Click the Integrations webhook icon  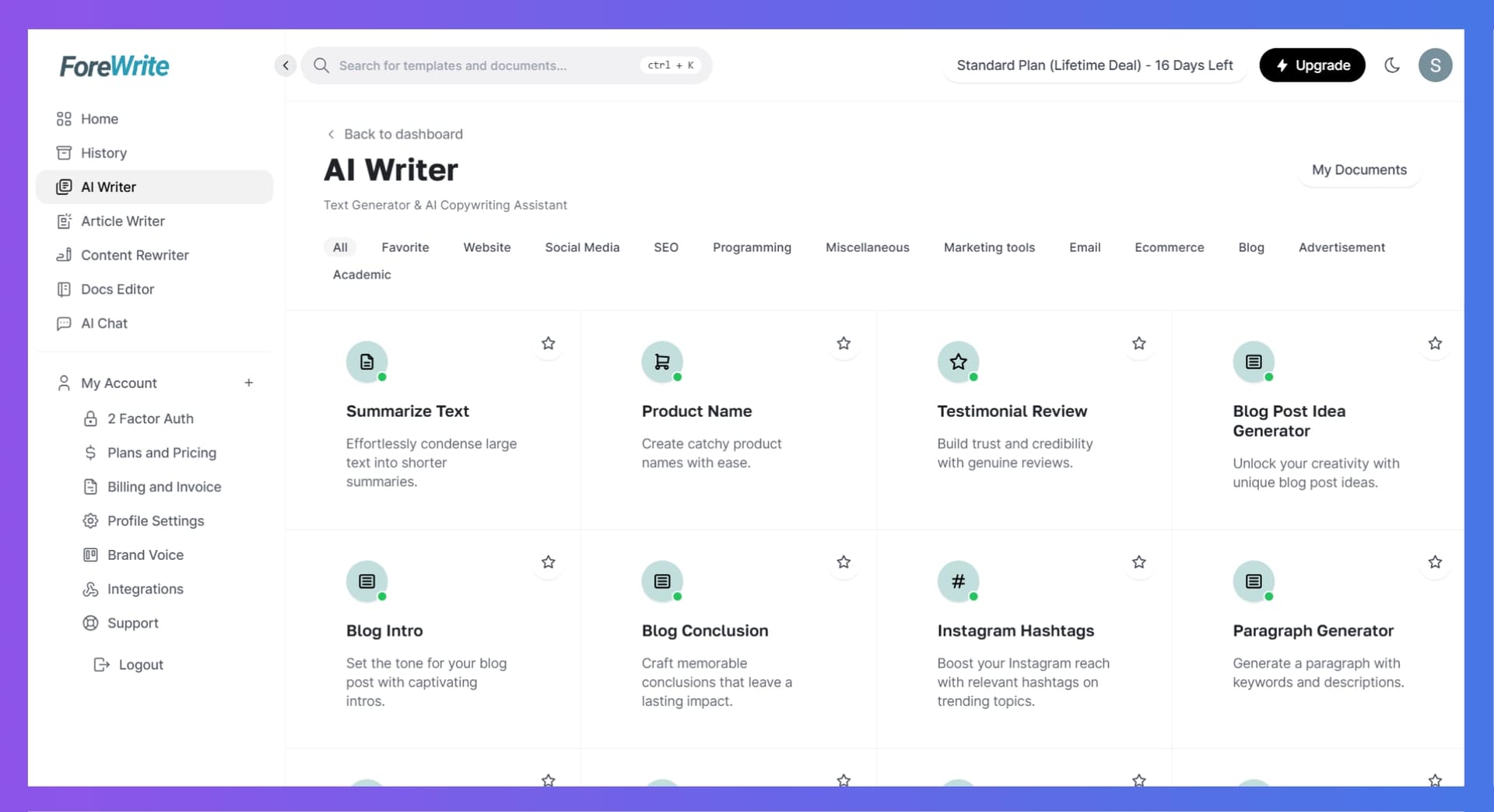(90, 589)
